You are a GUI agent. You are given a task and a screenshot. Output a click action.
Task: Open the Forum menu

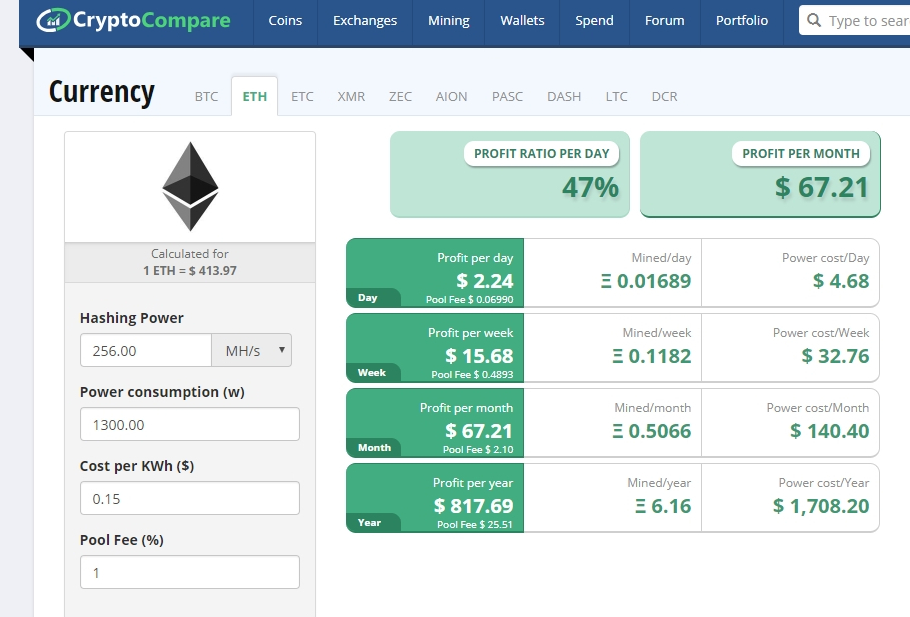point(665,21)
